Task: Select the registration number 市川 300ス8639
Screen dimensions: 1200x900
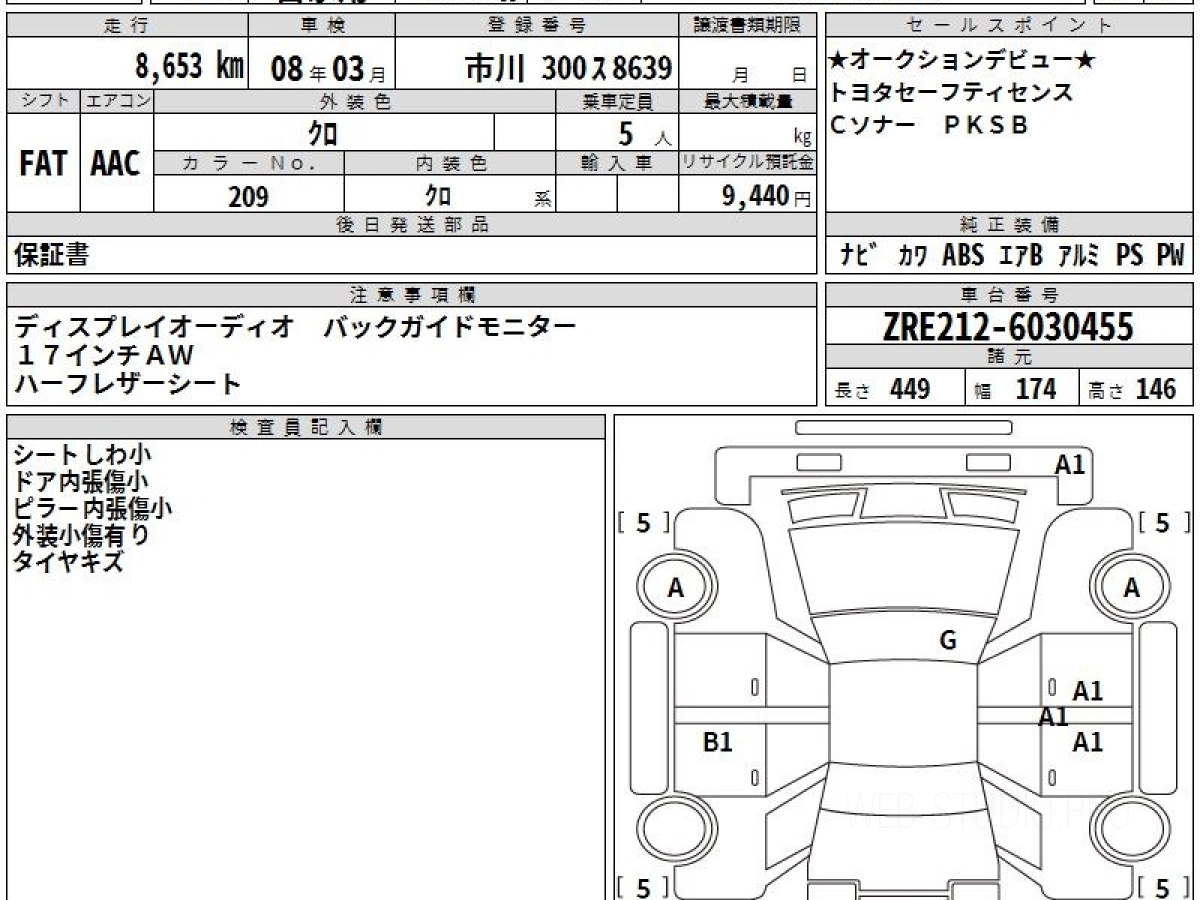Action: [567, 67]
